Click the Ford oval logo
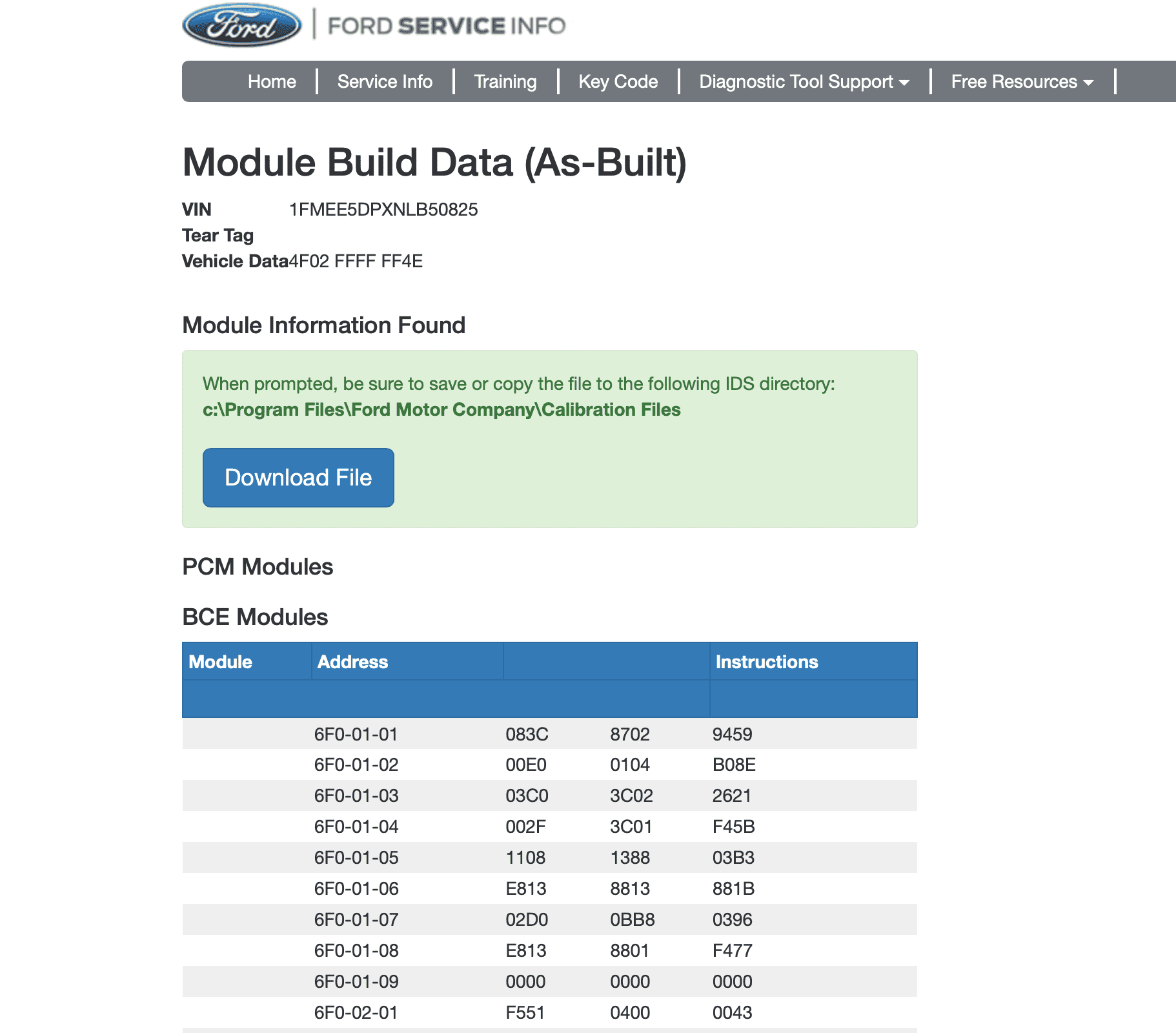1176x1033 pixels. (x=242, y=25)
